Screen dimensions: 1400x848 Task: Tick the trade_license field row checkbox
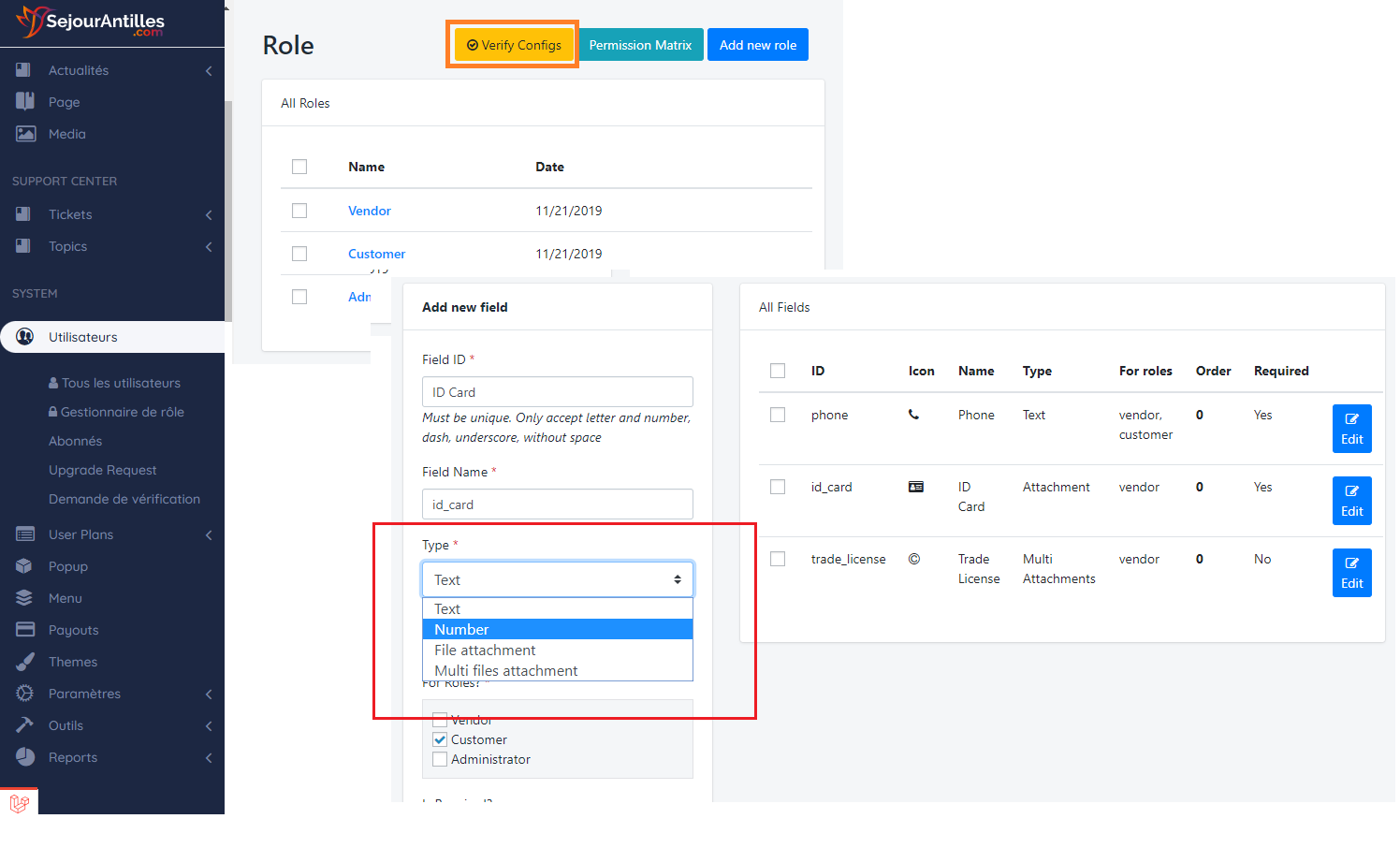click(778, 559)
